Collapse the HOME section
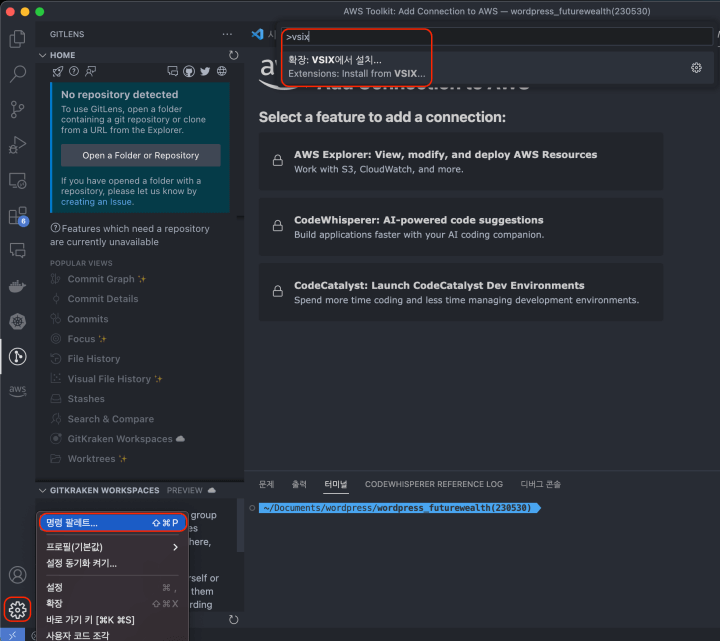Viewport: 720px width, 641px height. 43,55
